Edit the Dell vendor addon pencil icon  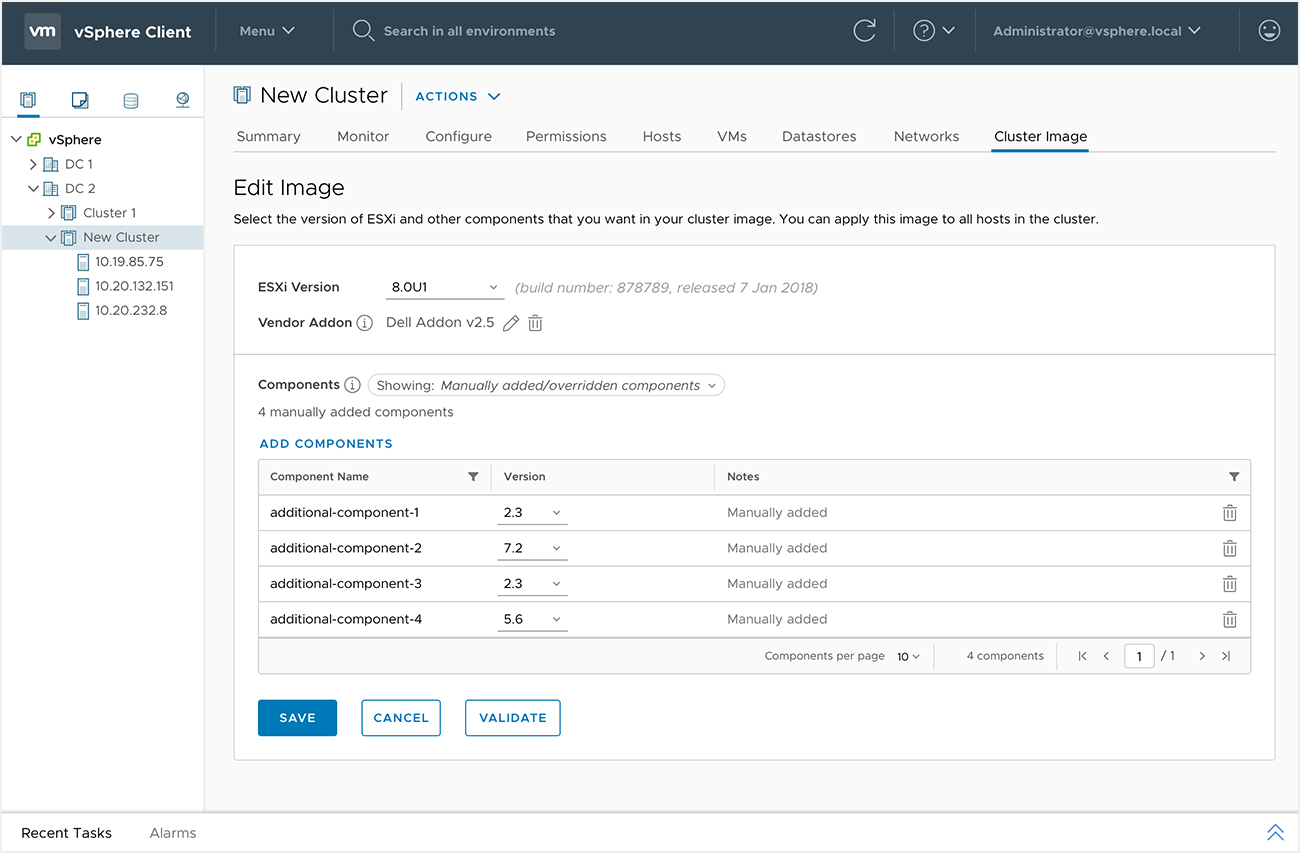pyautogui.click(x=511, y=323)
